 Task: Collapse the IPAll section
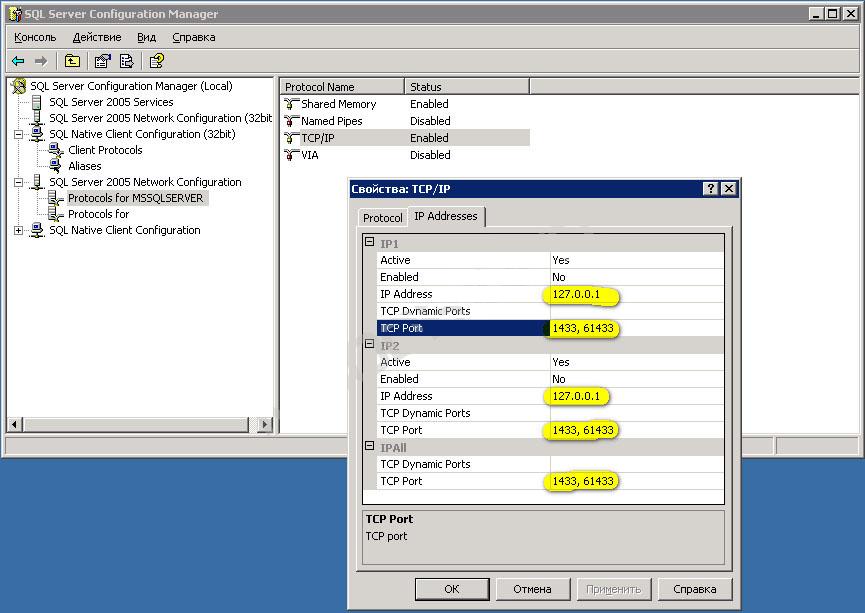[x=370, y=446]
